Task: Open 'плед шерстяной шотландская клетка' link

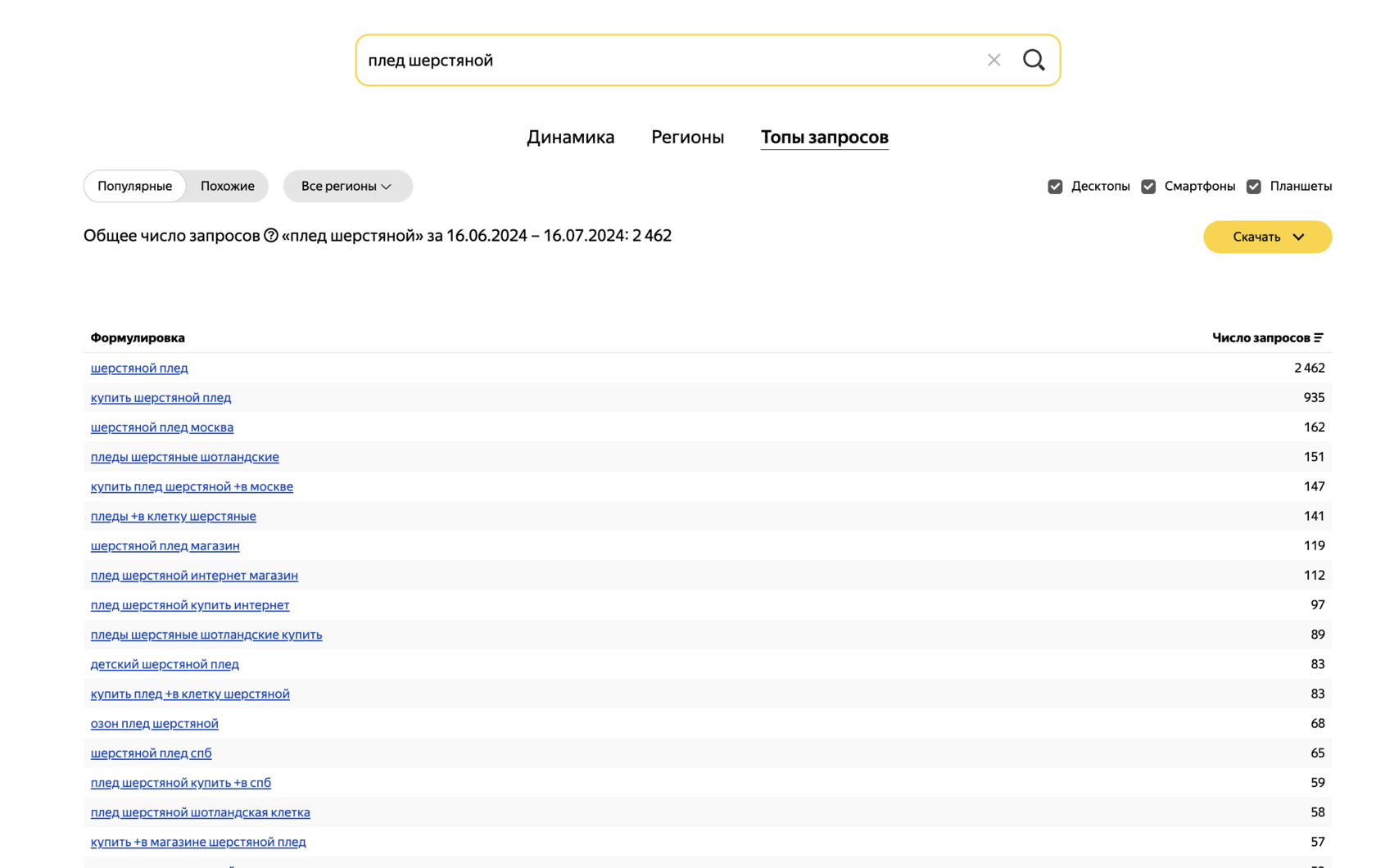Action: point(200,812)
